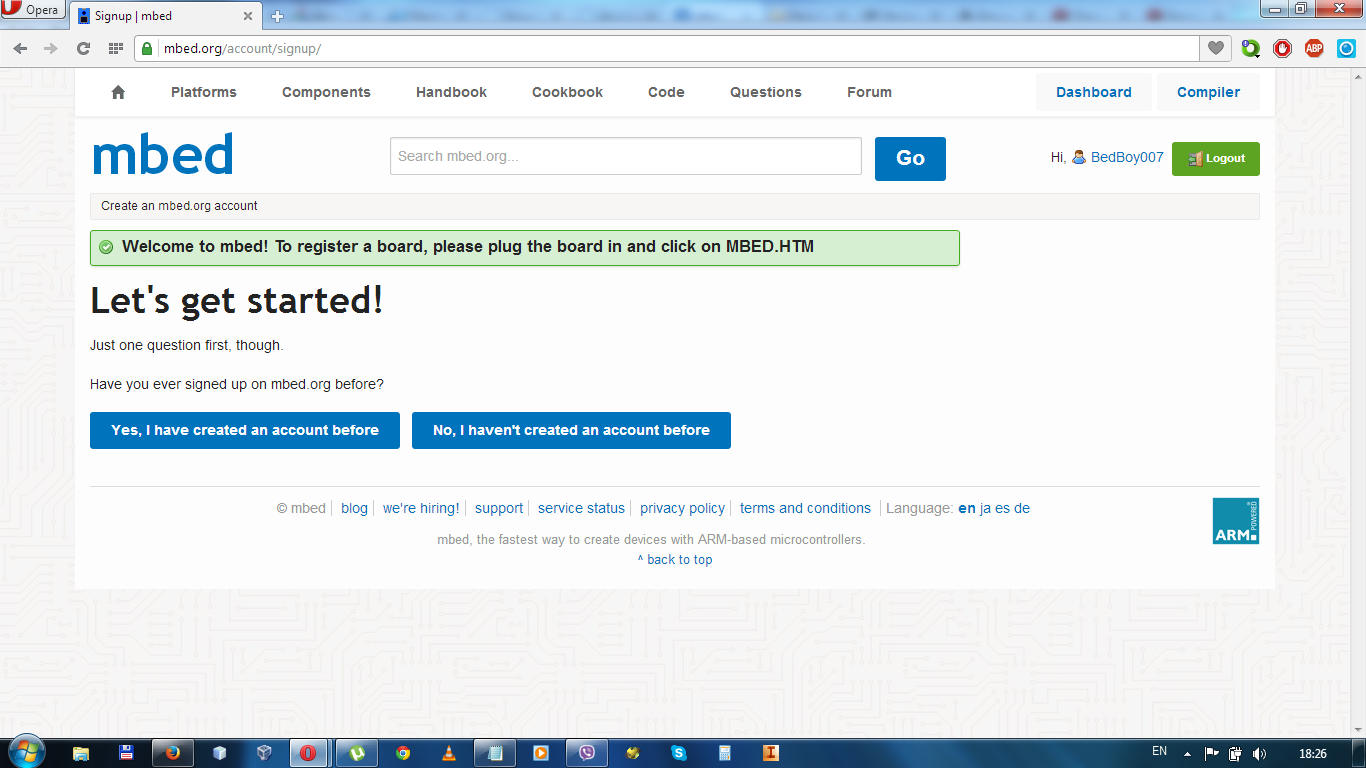Open Opera Speed Dial grid icon
Image resolution: width=1366 pixels, height=768 pixels.
pos(115,48)
